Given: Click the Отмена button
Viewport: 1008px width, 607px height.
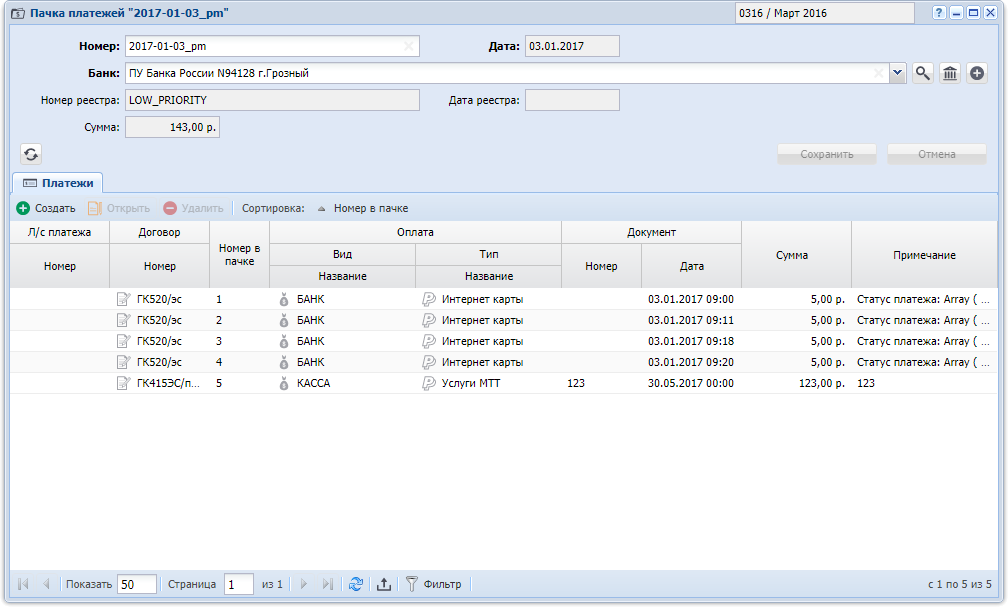Looking at the screenshot, I should [937, 154].
